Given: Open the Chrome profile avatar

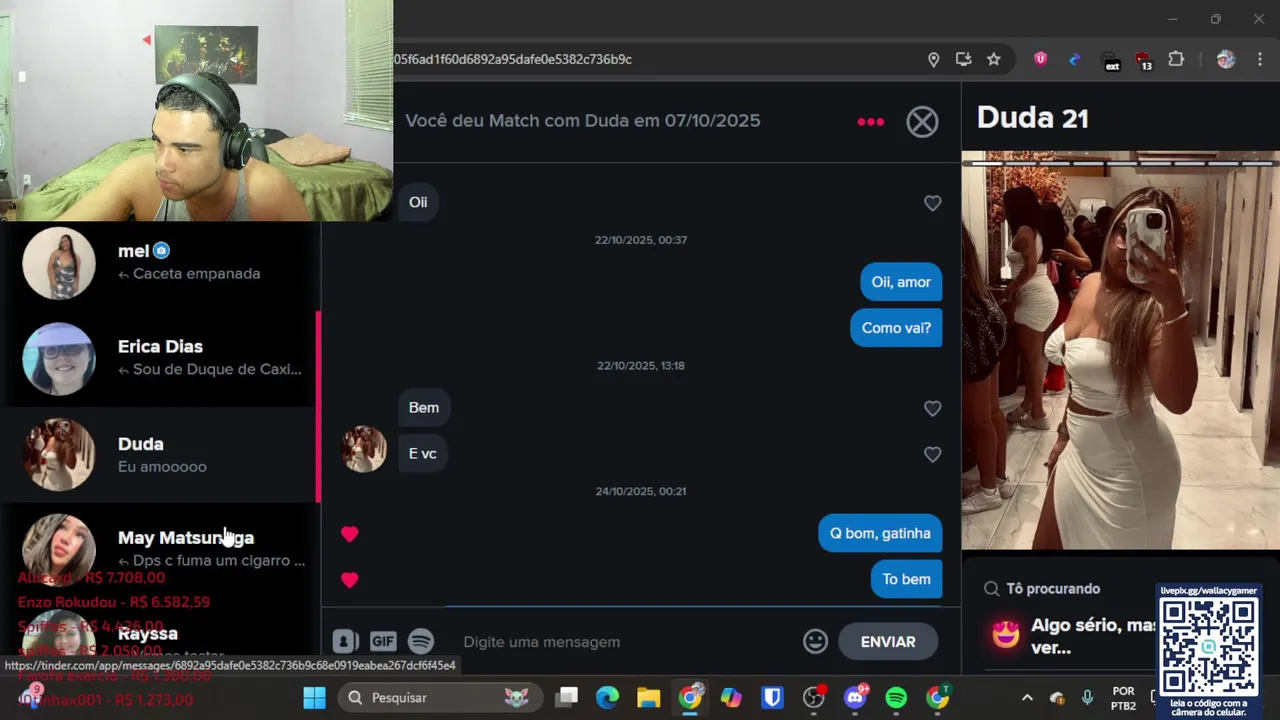Looking at the screenshot, I should pos(1225,59).
